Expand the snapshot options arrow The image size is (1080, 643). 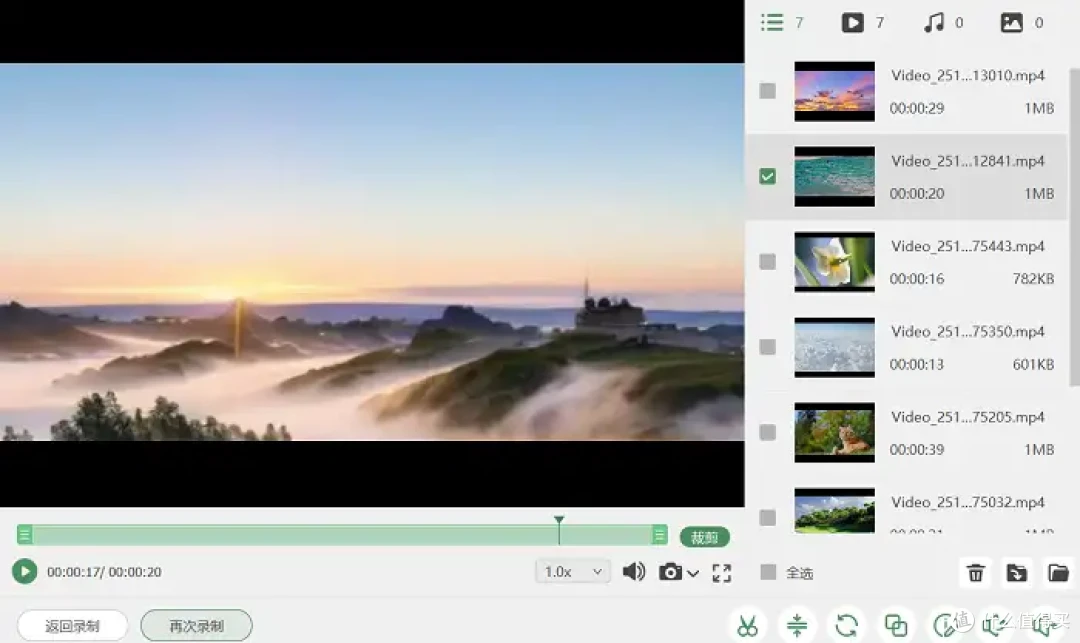coord(693,573)
